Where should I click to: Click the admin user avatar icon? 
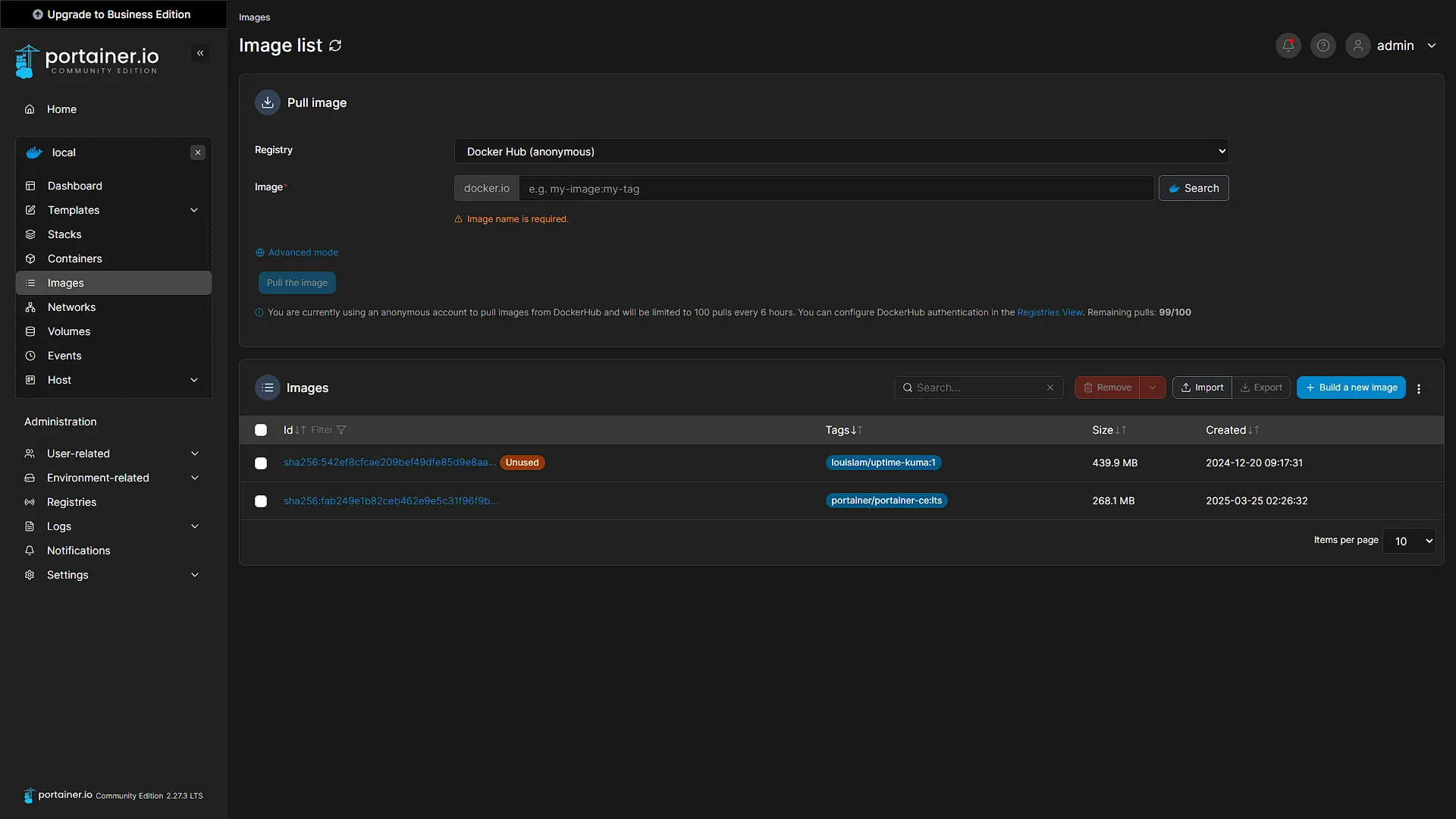1358,45
